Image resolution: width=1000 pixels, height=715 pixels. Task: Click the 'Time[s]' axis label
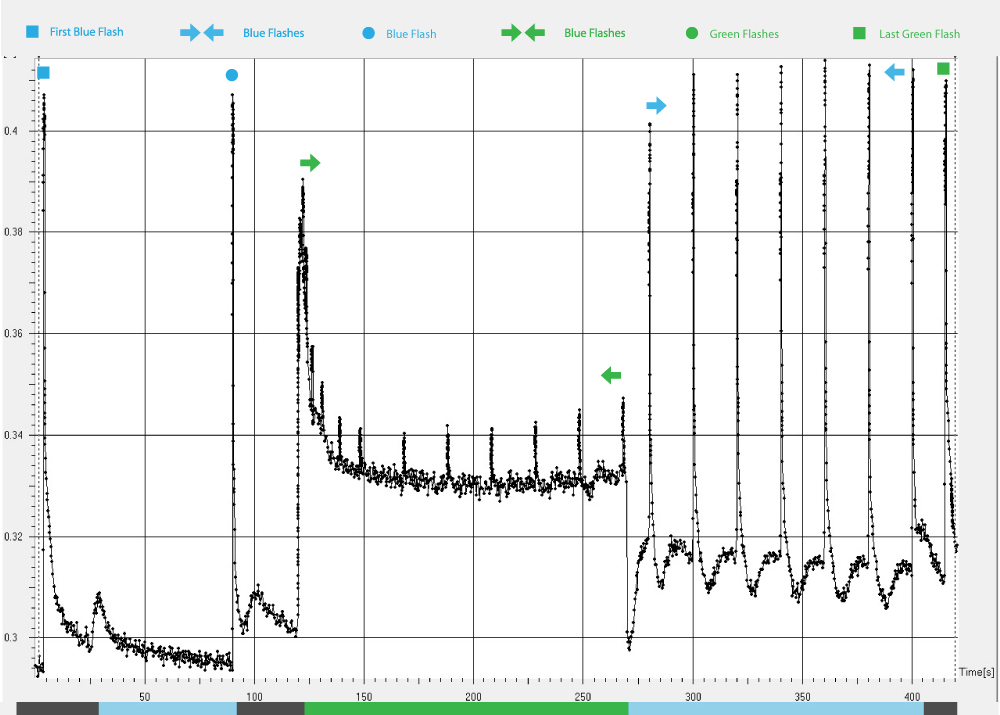click(x=975, y=671)
